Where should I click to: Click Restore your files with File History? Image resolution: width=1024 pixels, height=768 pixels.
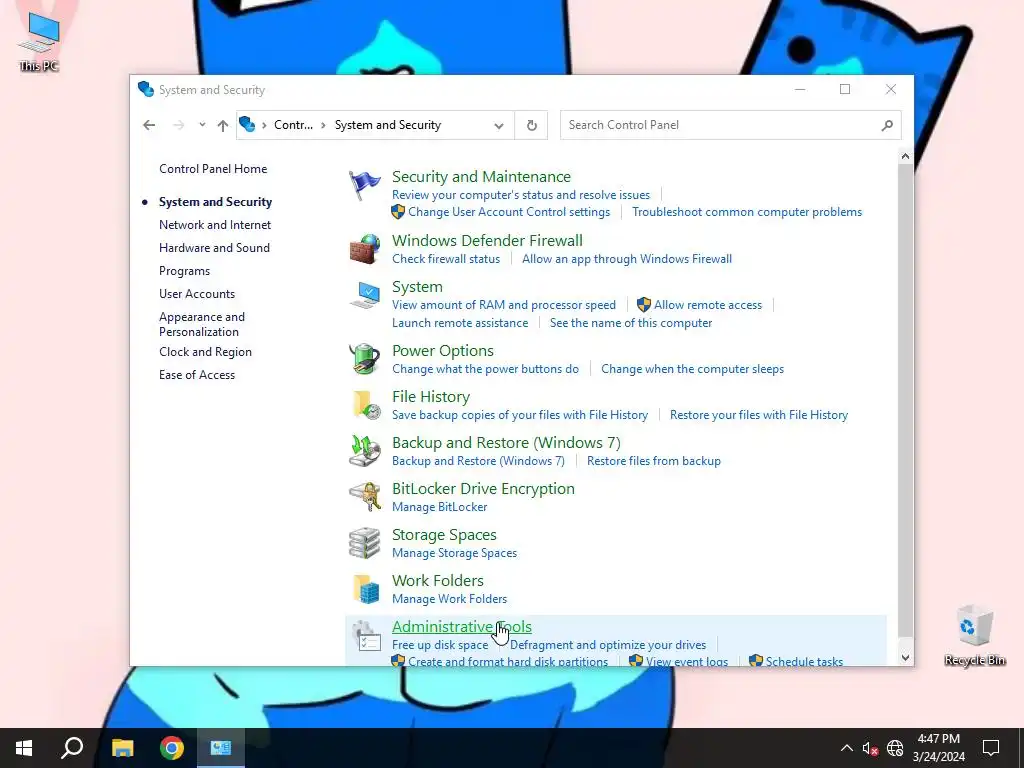click(x=759, y=415)
